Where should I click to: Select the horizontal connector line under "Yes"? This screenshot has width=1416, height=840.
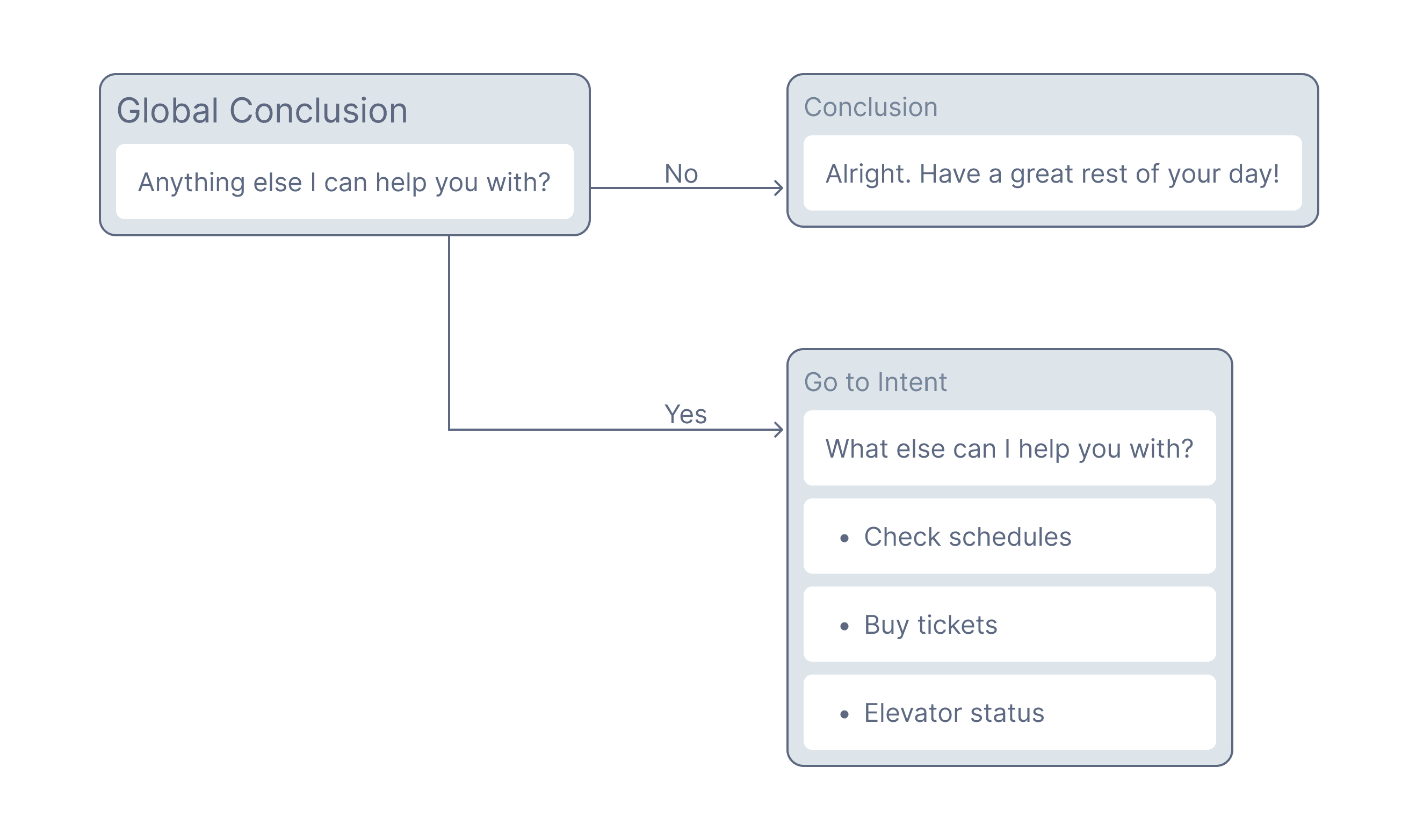[566, 430]
